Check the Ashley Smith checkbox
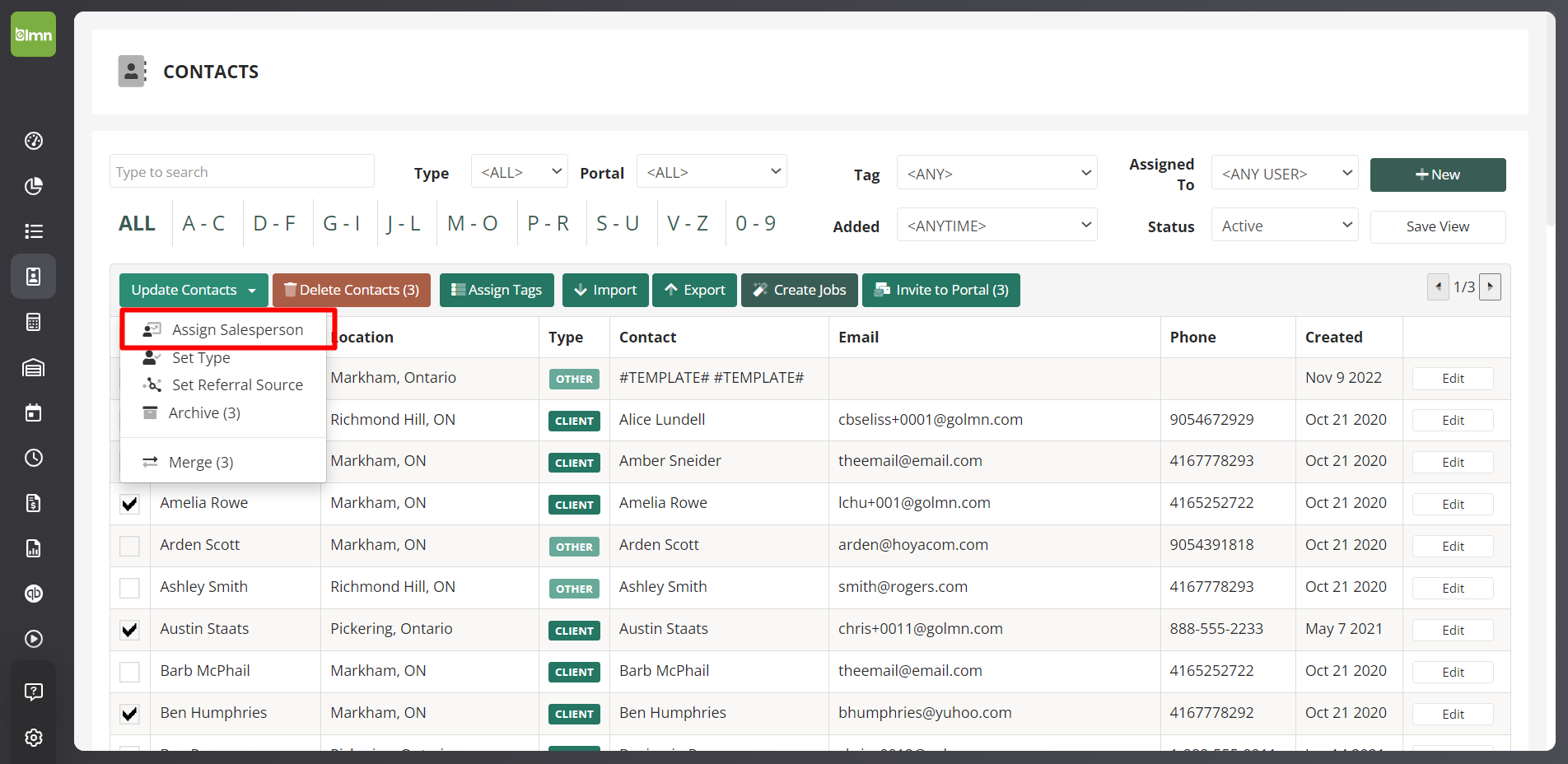The height and width of the screenshot is (764, 1568). [129, 588]
